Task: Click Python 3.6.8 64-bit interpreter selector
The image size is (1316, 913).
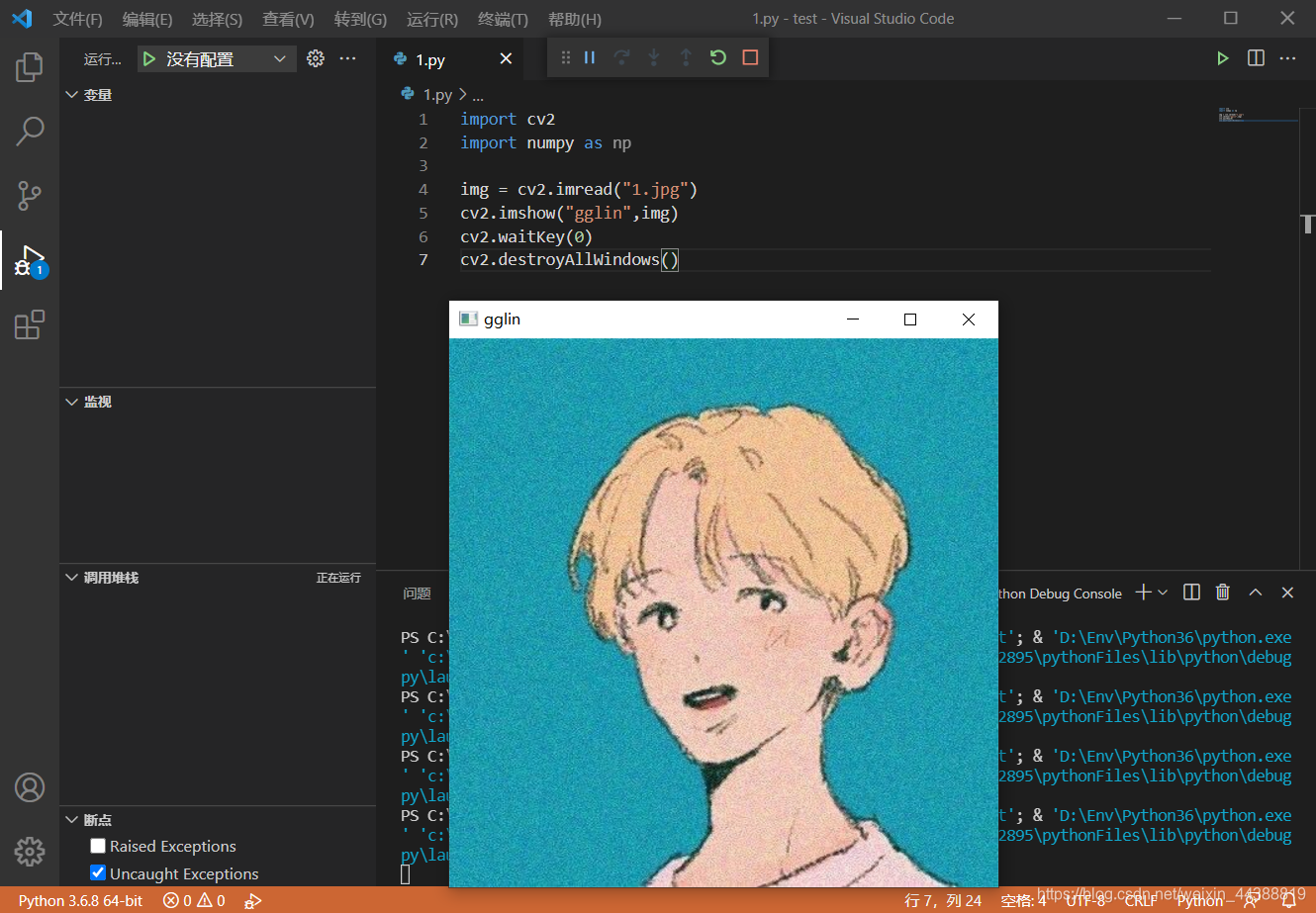Action: coord(79,900)
